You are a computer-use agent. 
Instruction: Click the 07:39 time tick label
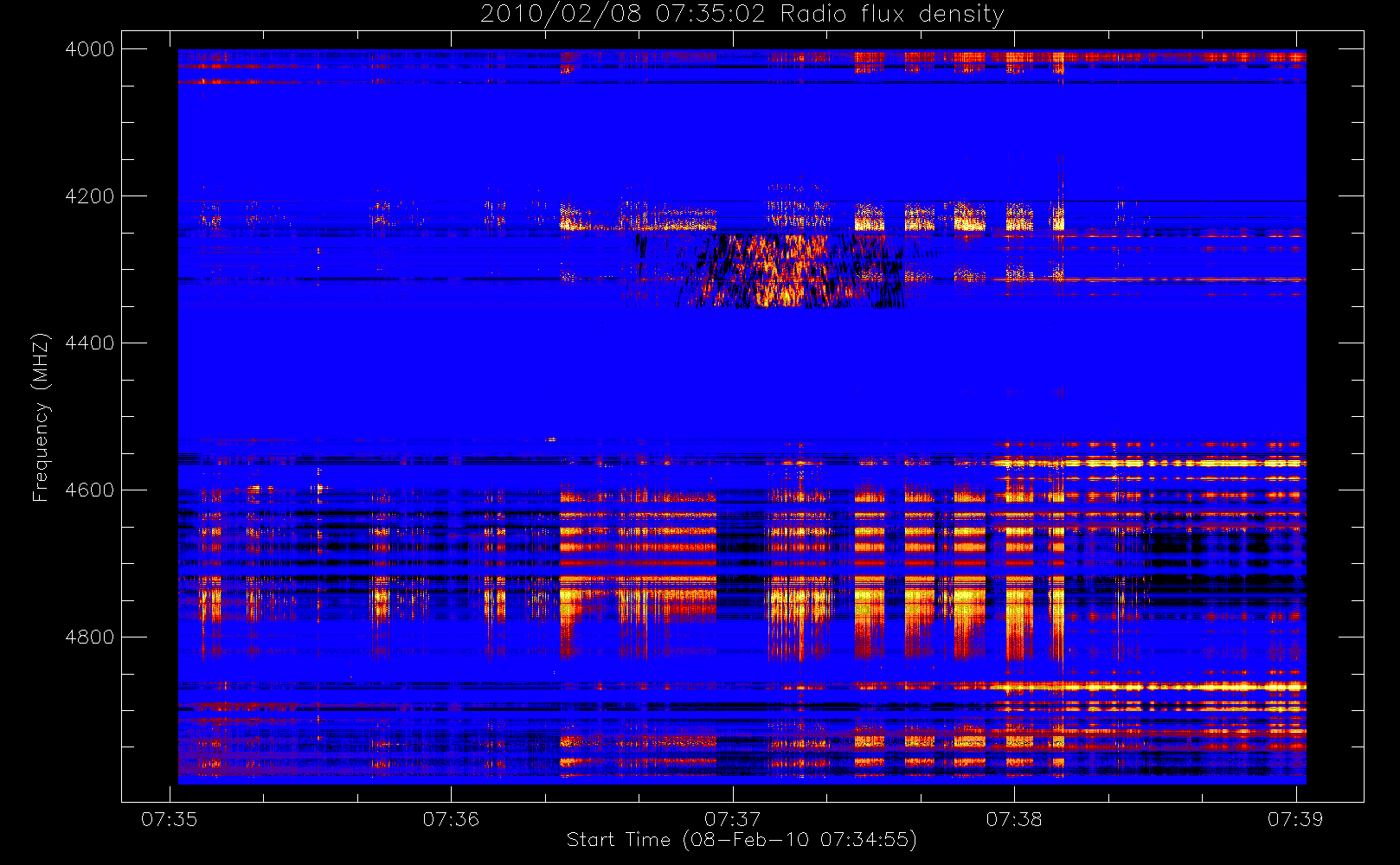coord(1295,819)
